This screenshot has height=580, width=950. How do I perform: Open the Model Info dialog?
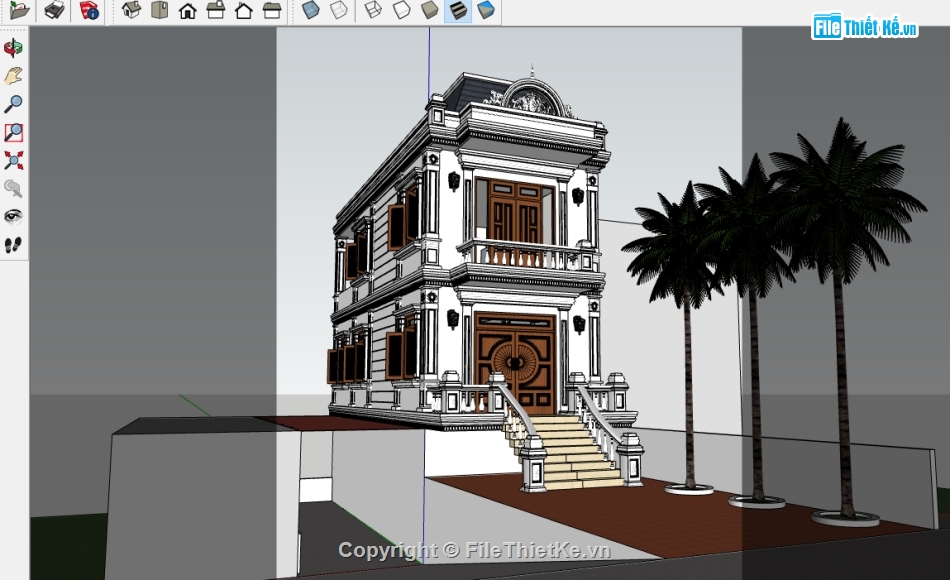(90, 11)
